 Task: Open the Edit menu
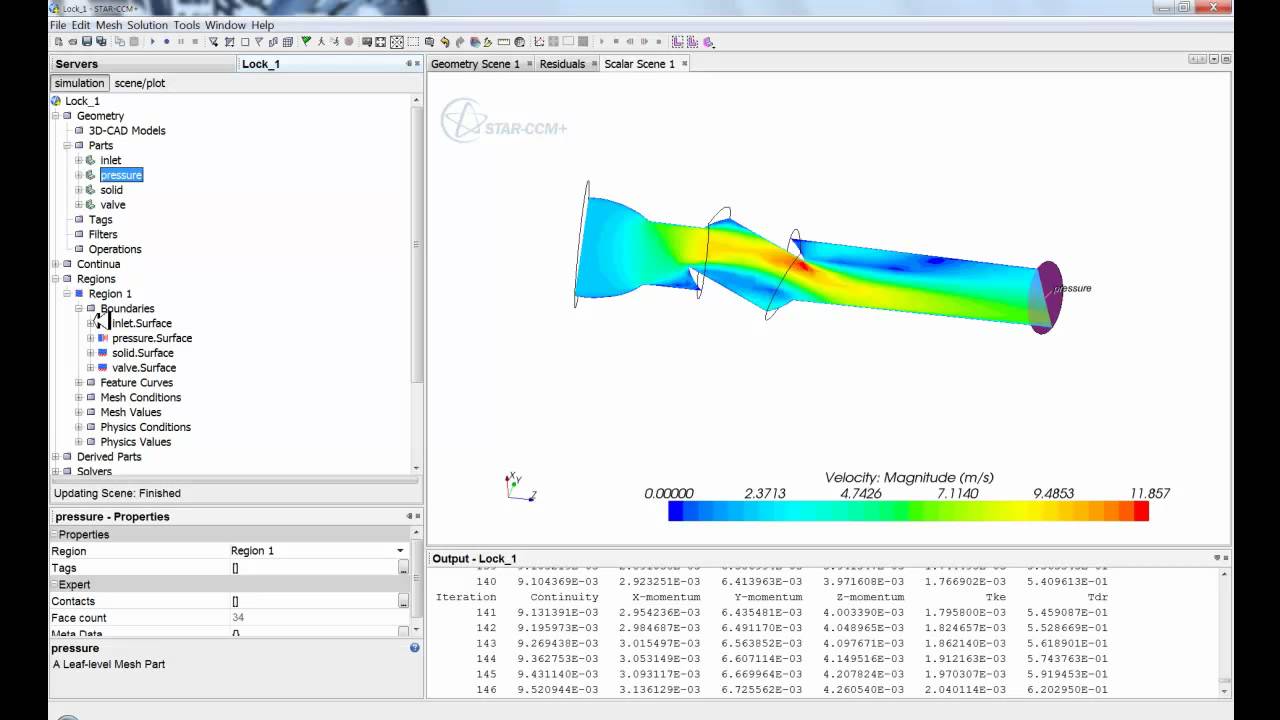coord(81,25)
